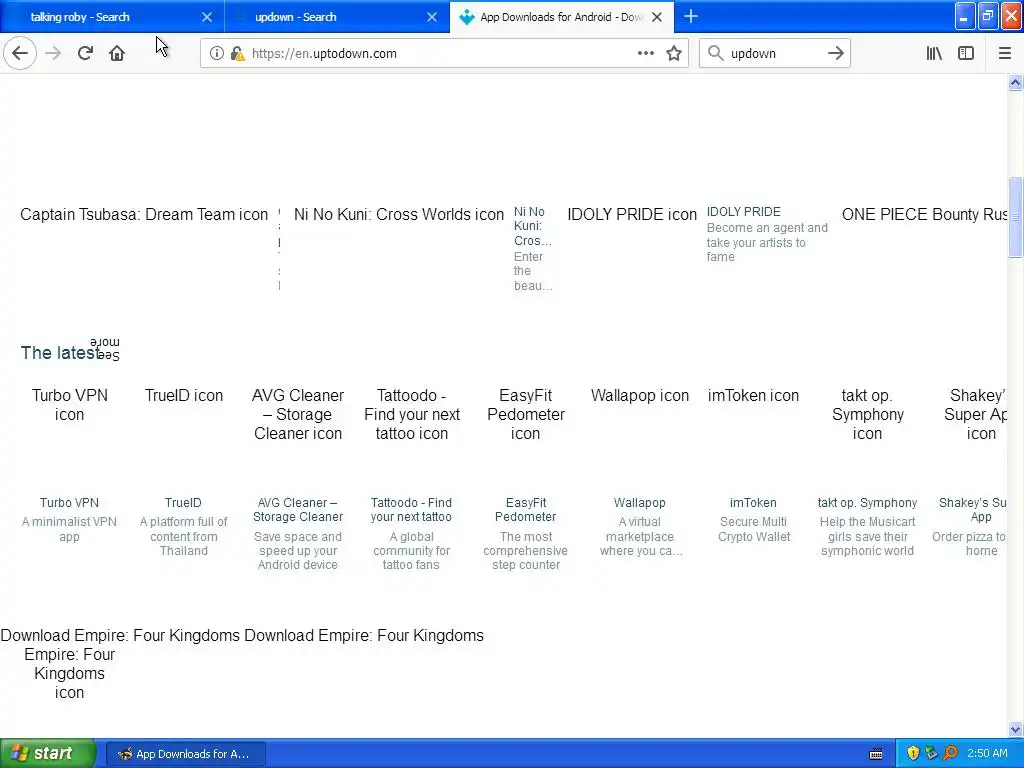The width and height of the screenshot is (1024, 768).
Task: Click the on-screen keyboard tray icon
Action: [x=876, y=754]
